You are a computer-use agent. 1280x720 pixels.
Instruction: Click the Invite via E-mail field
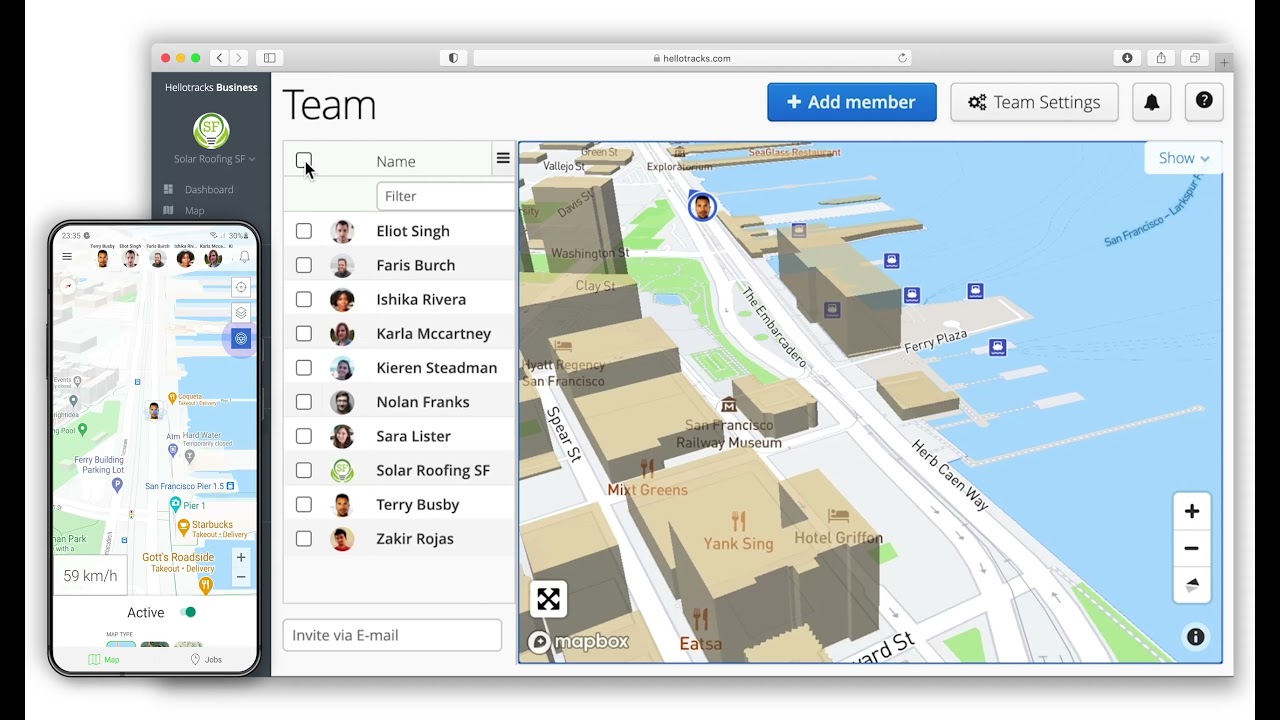[x=392, y=635]
